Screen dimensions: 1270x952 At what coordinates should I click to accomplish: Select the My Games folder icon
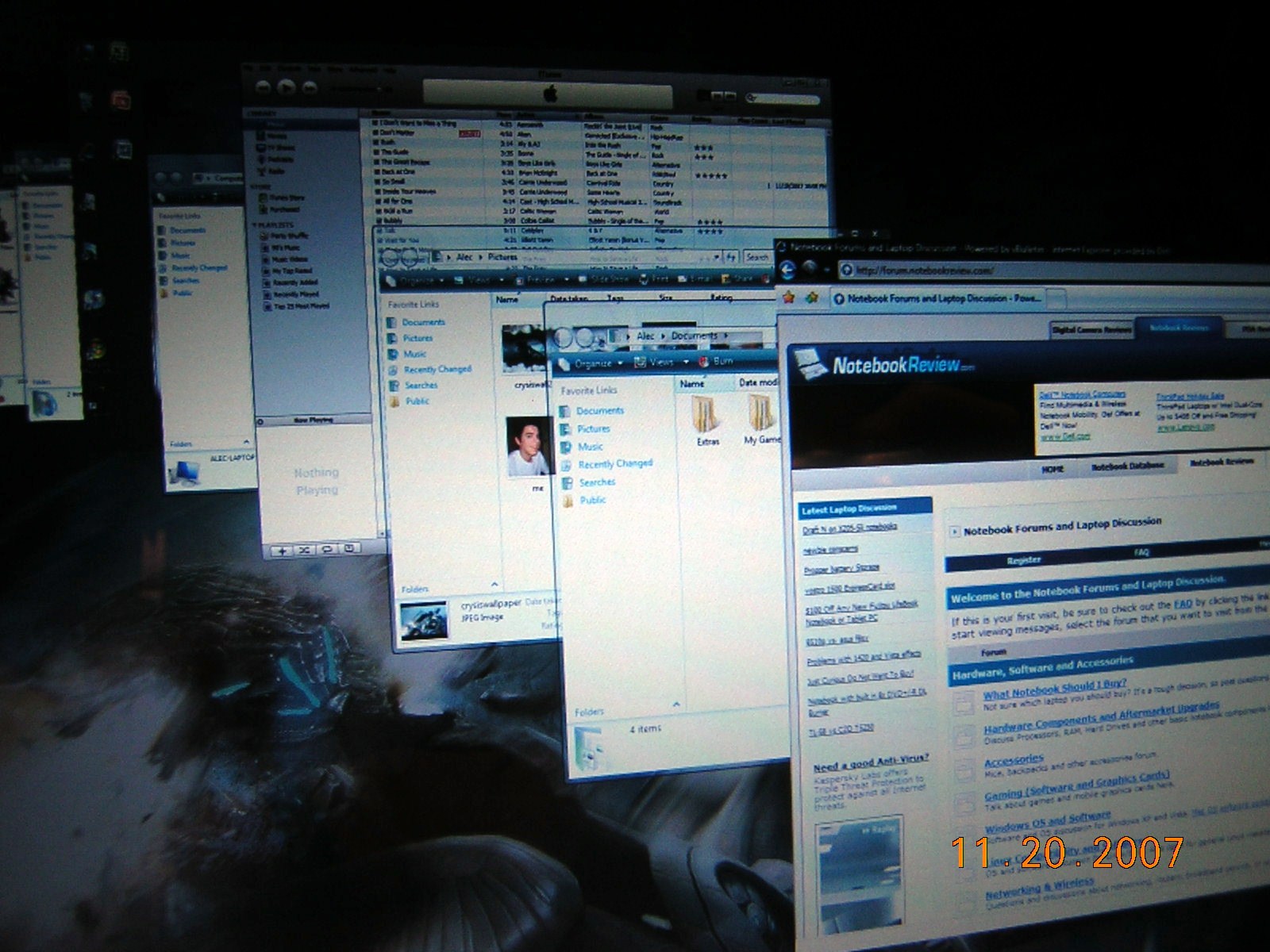[x=762, y=418]
